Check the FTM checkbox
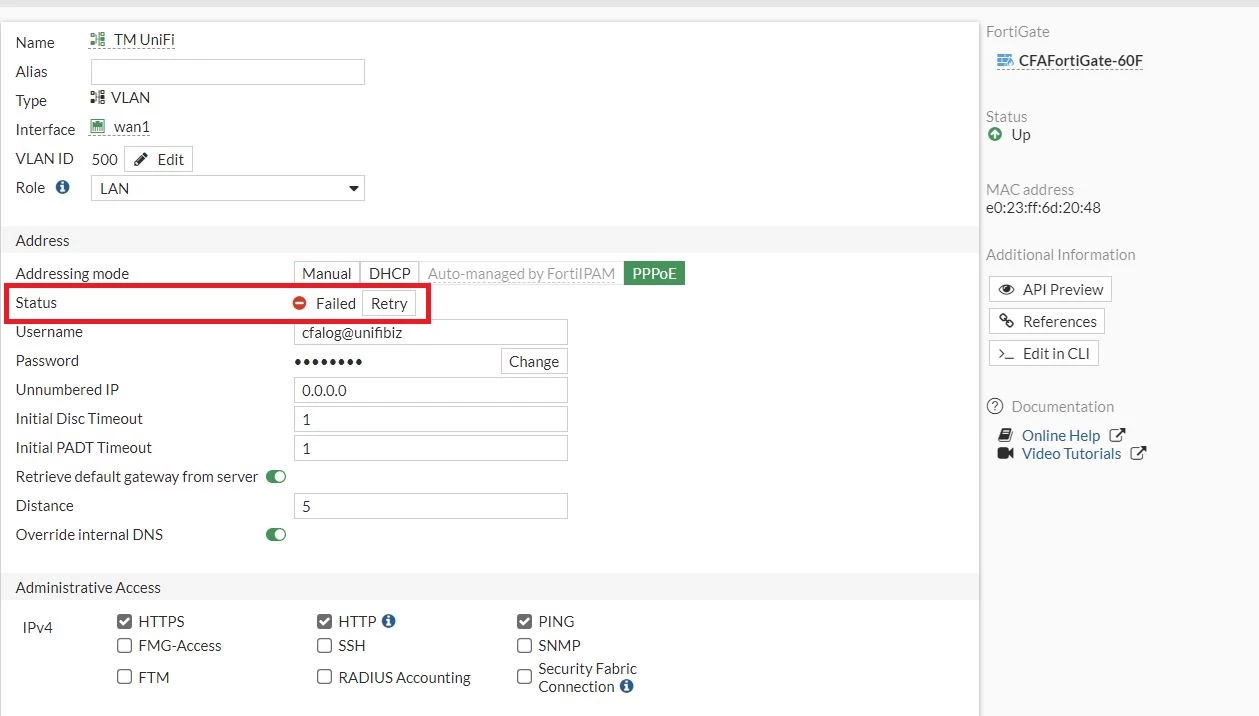This screenshot has height=716, width=1259. pos(125,677)
